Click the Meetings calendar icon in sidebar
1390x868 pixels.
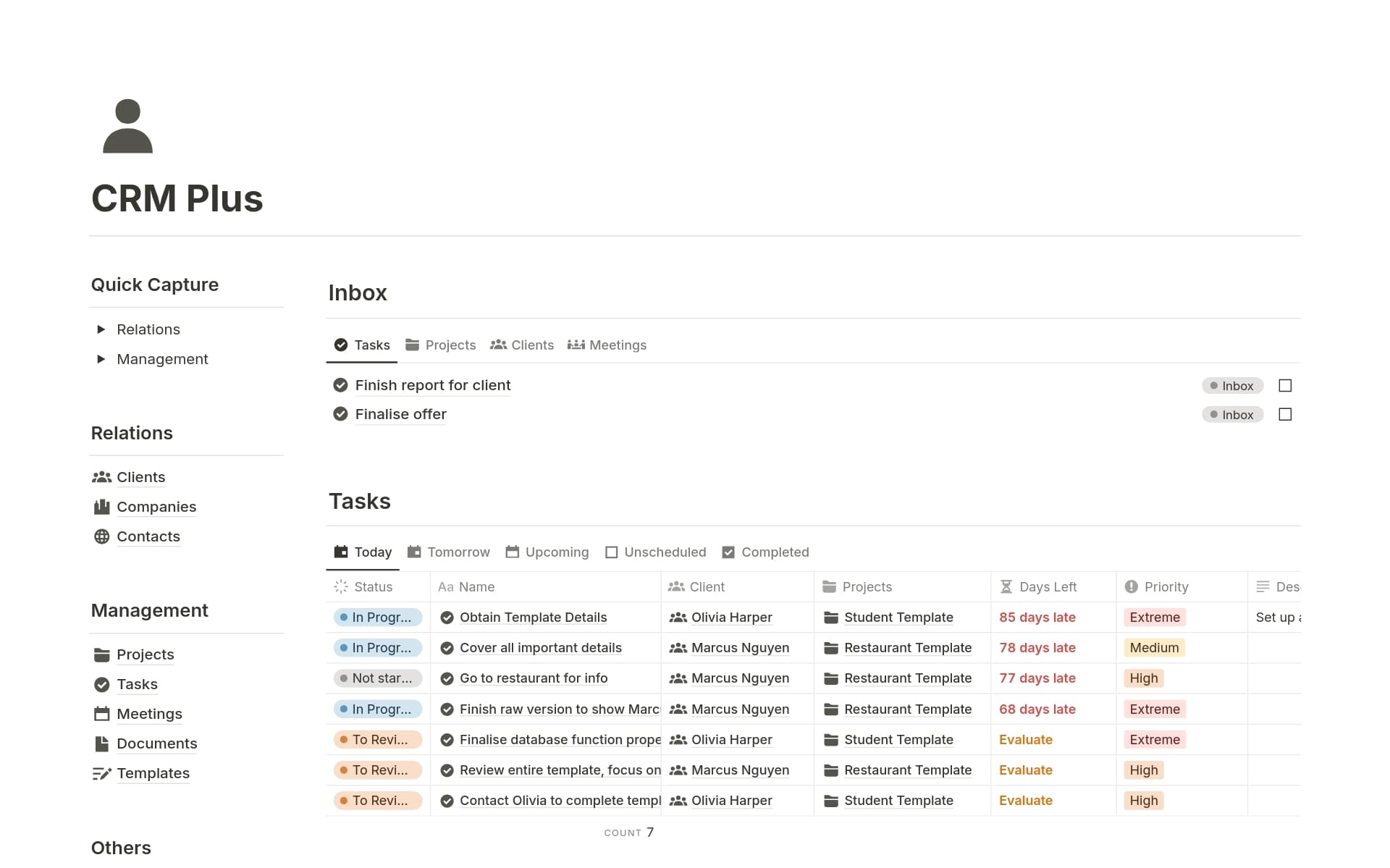click(102, 714)
